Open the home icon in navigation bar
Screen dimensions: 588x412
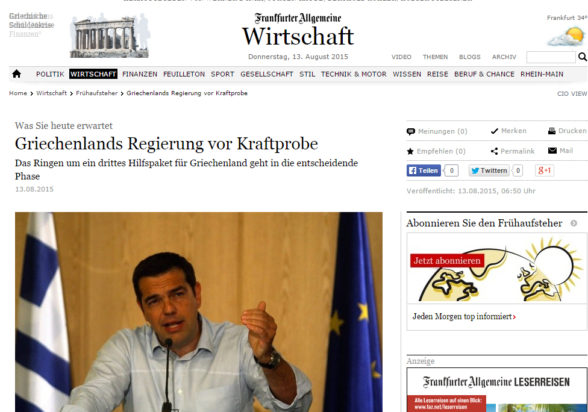coord(16,74)
